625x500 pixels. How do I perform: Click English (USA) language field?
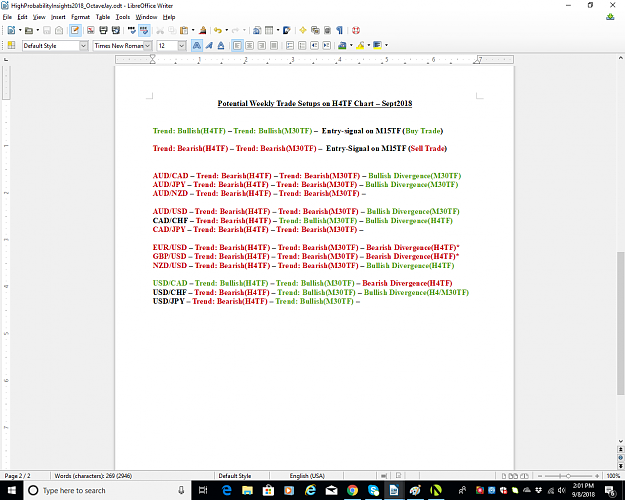click(x=307, y=476)
